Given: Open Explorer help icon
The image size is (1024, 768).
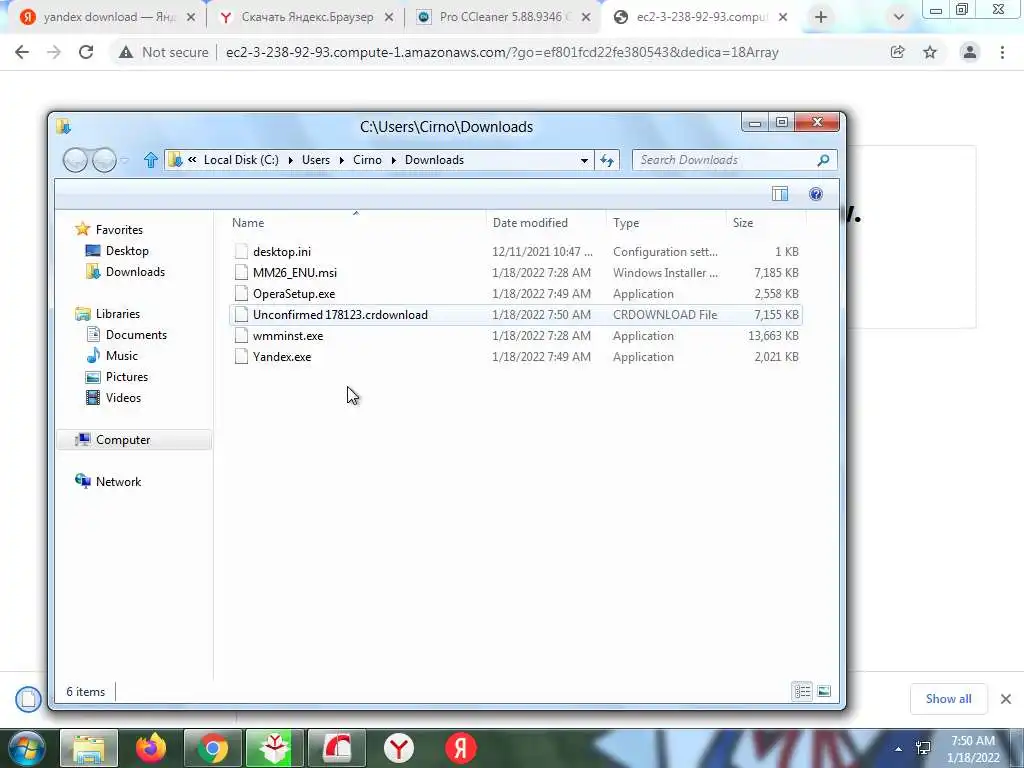Looking at the screenshot, I should click(x=816, y=194).
